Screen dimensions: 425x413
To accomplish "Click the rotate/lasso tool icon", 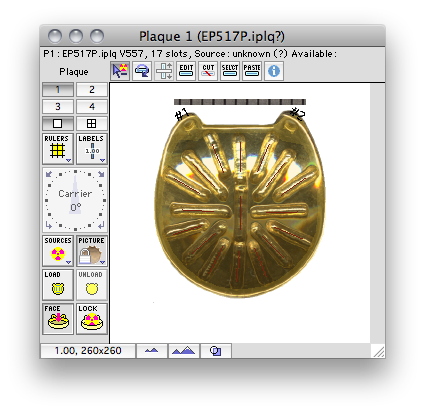I will pos(142,71).
